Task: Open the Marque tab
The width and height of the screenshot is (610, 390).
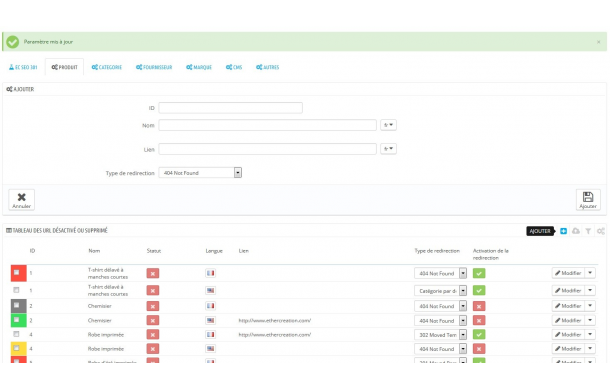Action: click(x=199, y=67)
